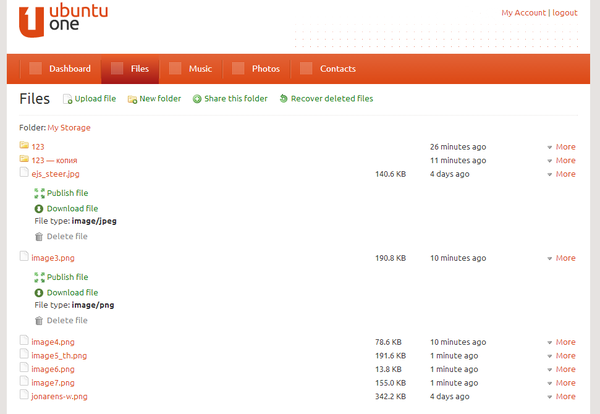Viewport: 600px width, 414px height.
Task: Click the file icon beside image4.png
Action: point(24,340)
